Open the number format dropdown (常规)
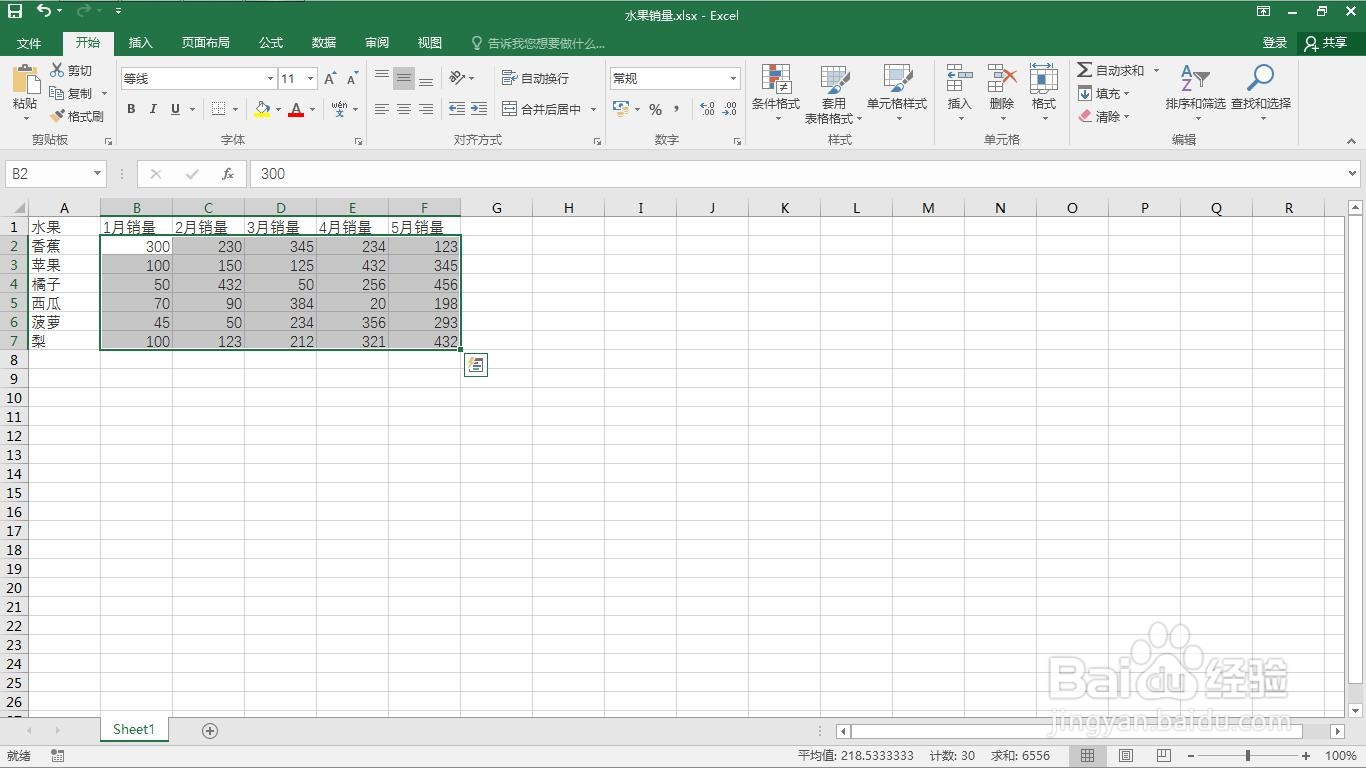This screenshot has height=768, width=1366. pyautogui.click(x=733, y=78)
